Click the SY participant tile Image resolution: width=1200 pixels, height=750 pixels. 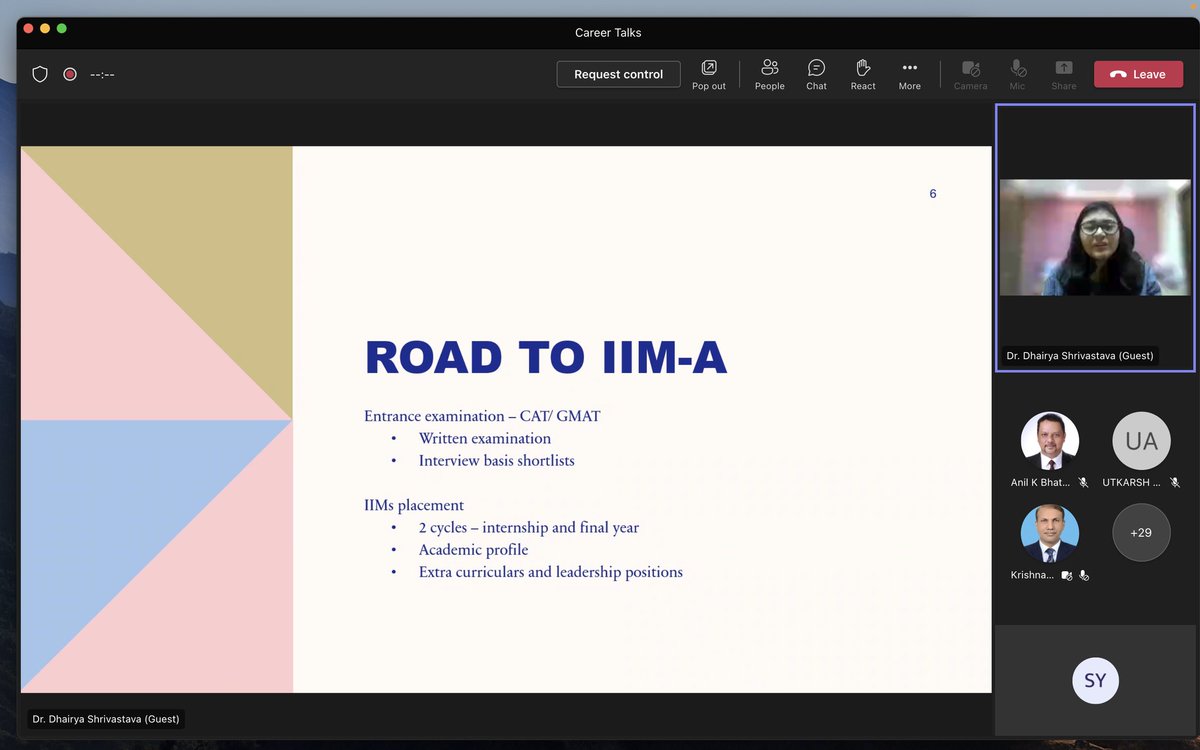1095,681
